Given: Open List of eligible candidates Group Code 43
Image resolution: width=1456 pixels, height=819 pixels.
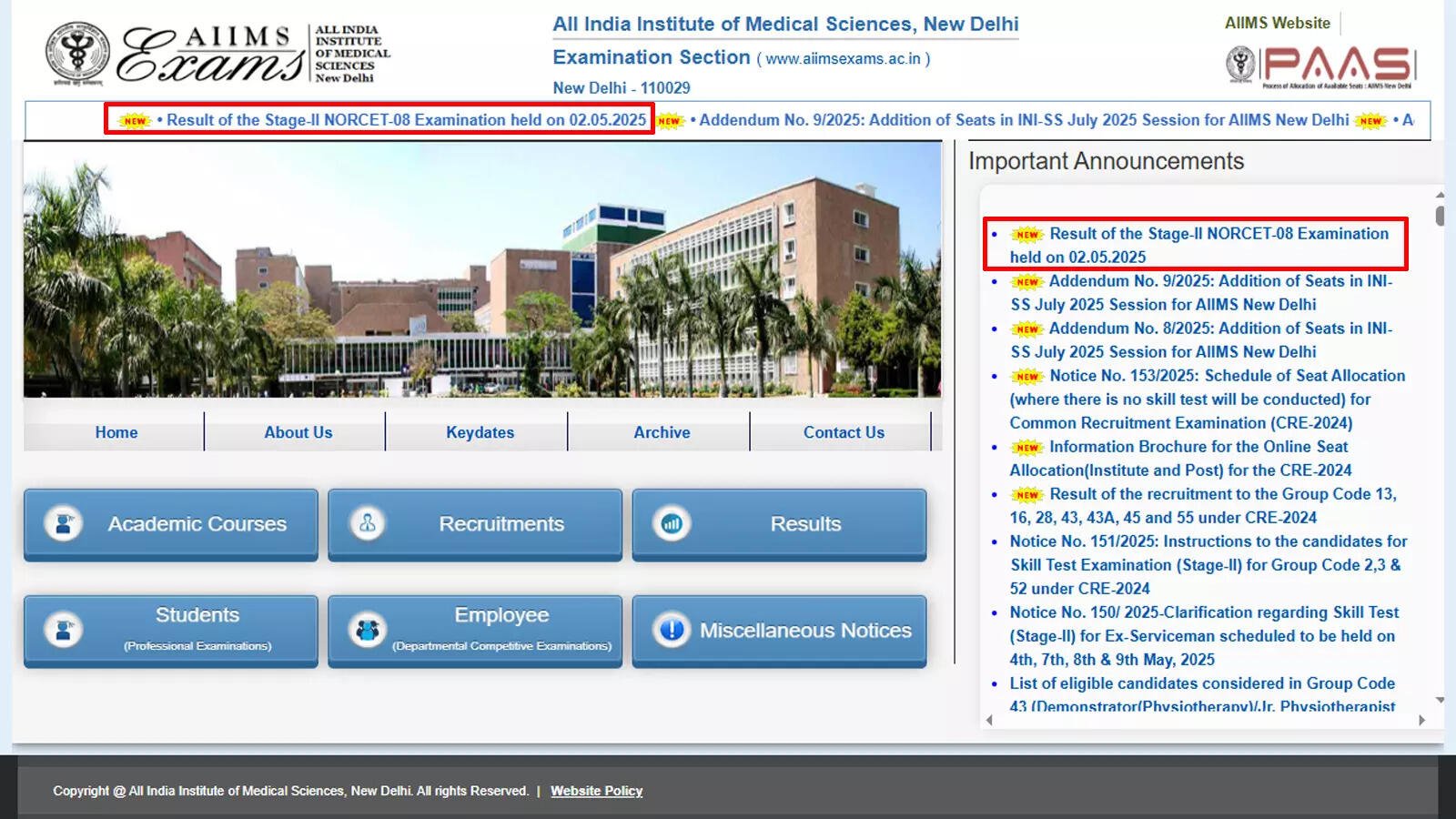Looking at the screenshot, I should pos(1202,694).
